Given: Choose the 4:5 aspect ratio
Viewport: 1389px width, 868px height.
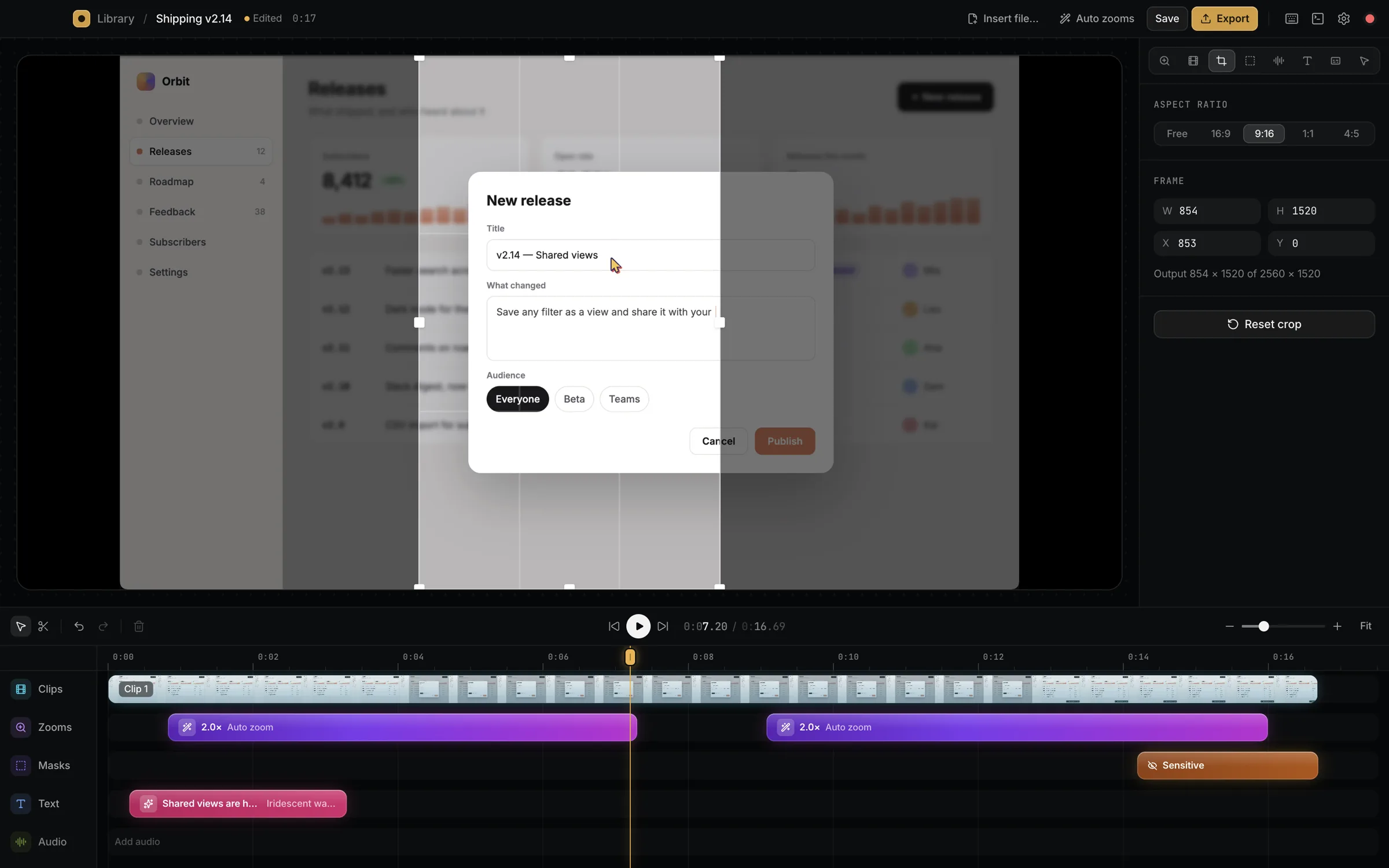Looking at the screenshot, I should 1351,134.
